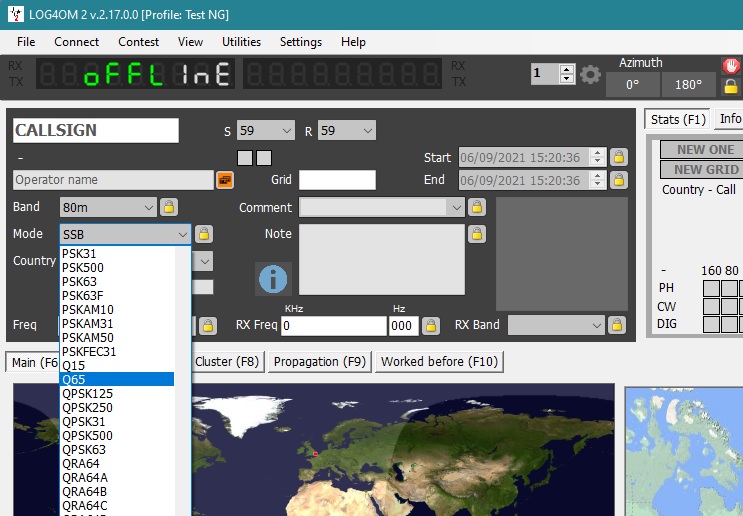Image resolution: width=743 pixels, height=516 pixels.
Task: Toggle the lock icon next to Band
Action: click(169, 207)
